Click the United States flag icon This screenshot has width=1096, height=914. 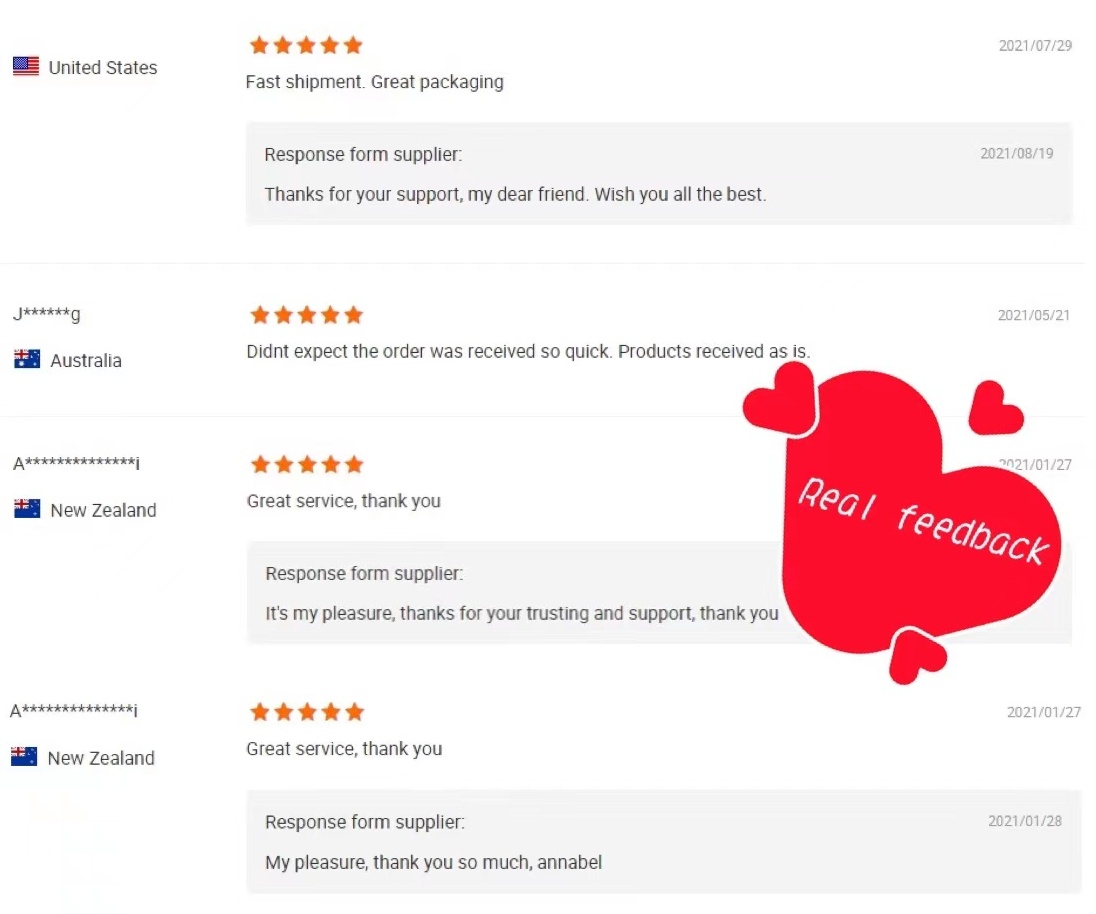26,67
